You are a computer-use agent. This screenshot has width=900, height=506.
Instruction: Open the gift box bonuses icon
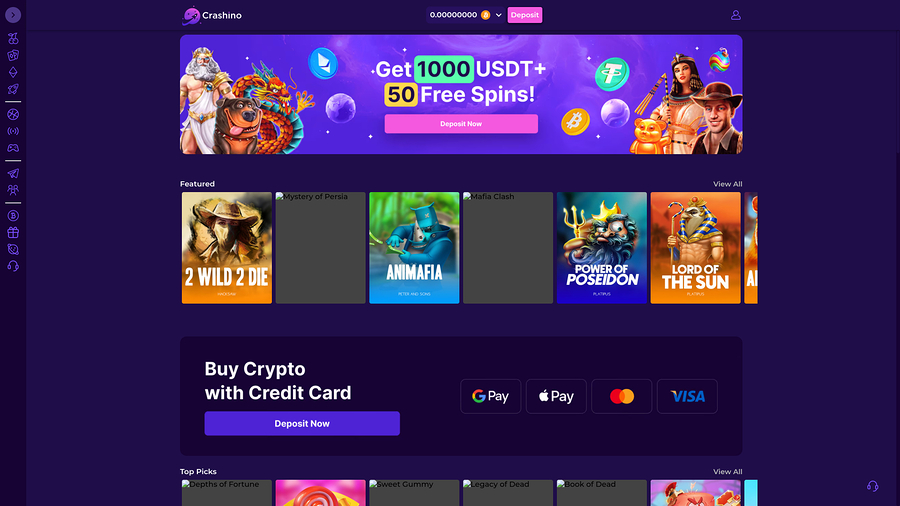click(x=13, y=232)
